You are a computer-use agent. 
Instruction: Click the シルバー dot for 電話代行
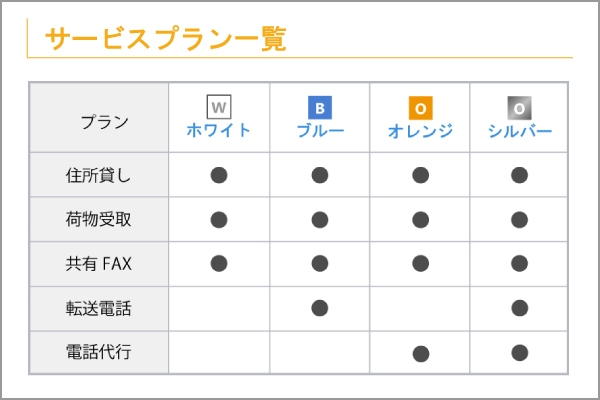tap(519, 352)
